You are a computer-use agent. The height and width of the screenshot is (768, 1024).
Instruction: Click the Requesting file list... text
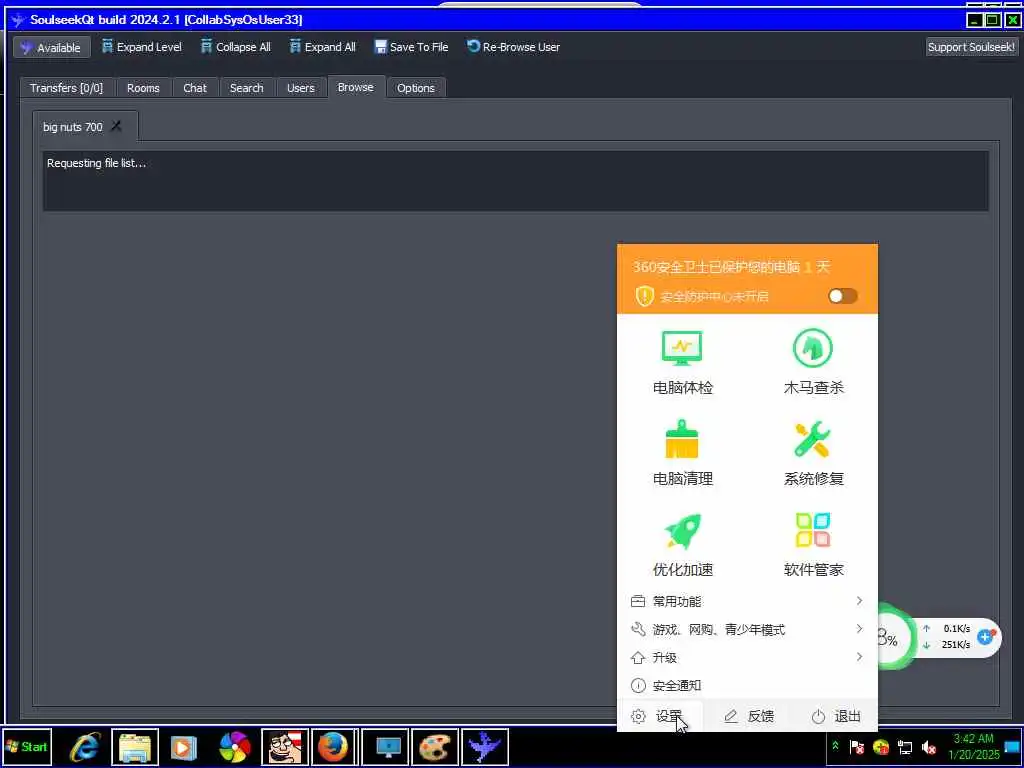(96, 163)
